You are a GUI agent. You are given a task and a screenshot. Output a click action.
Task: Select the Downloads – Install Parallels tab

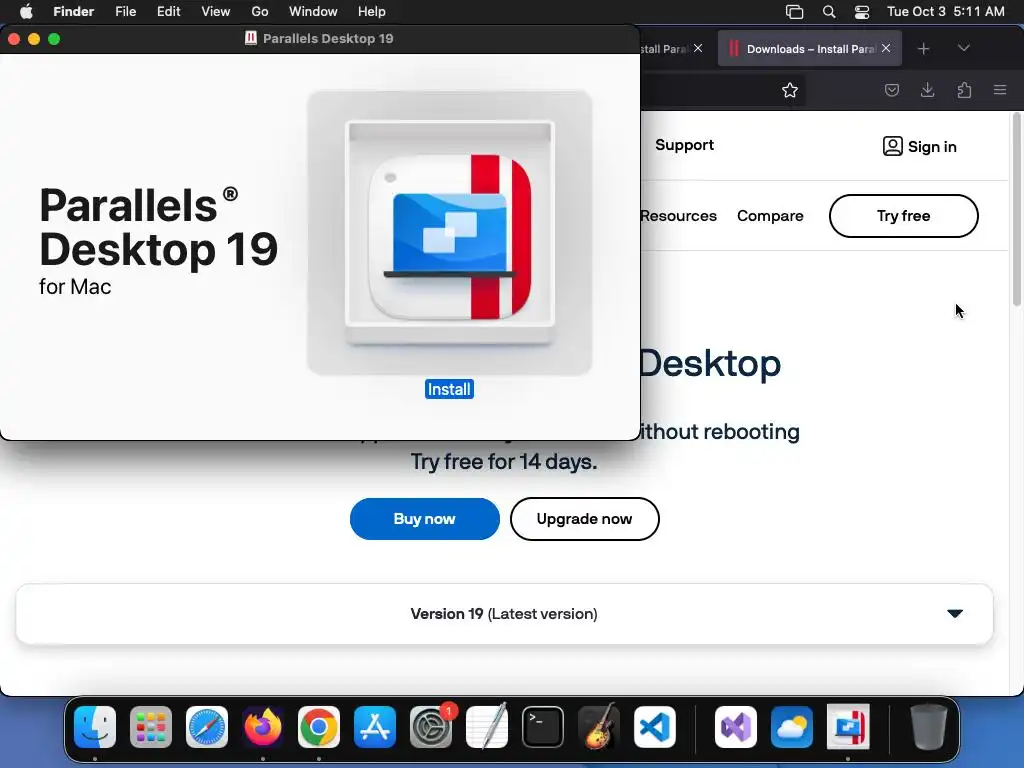coord(810,48)
